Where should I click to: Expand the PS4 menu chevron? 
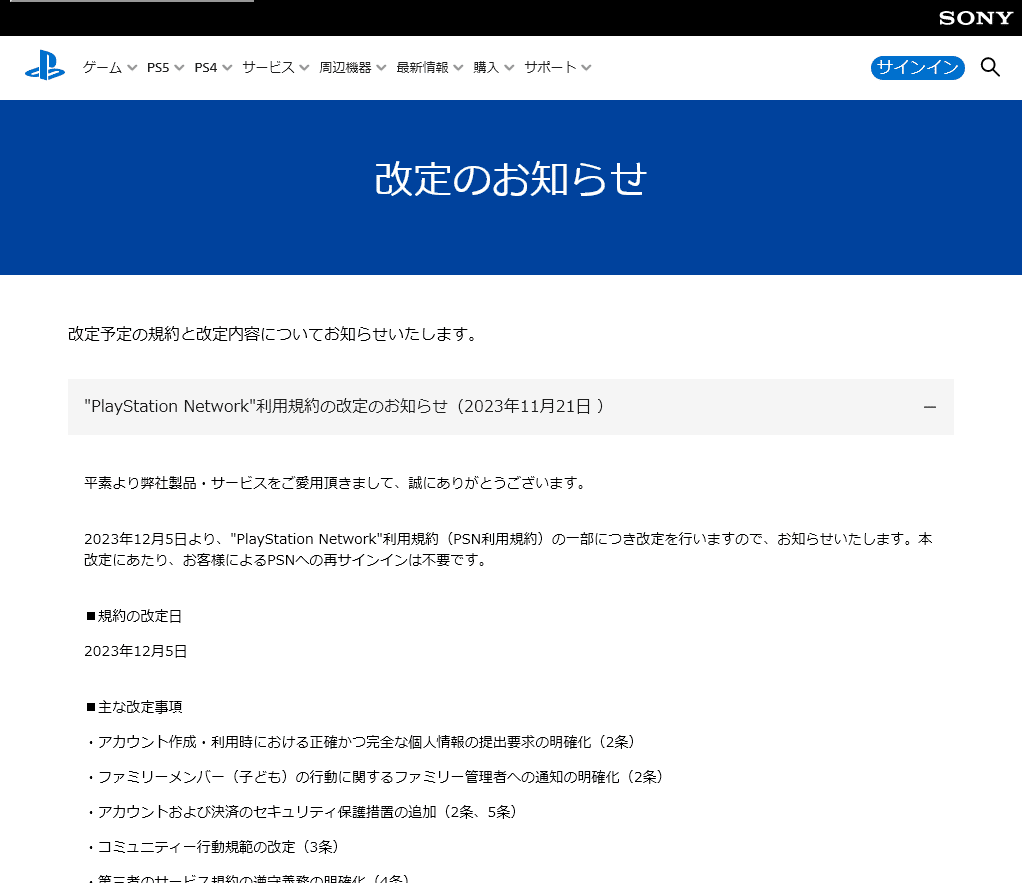click(227, 68)
